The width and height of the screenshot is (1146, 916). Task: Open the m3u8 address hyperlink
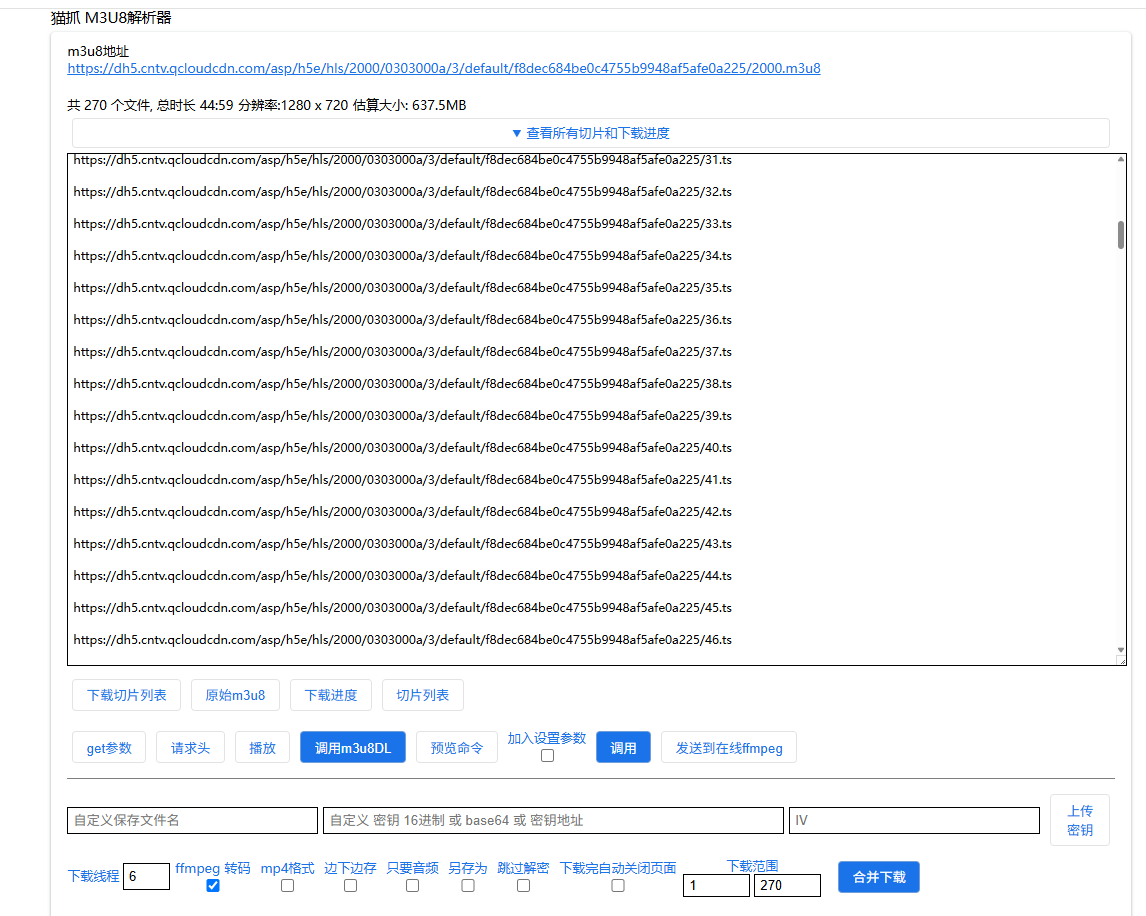pyautogui.click(x=444, y=69)
